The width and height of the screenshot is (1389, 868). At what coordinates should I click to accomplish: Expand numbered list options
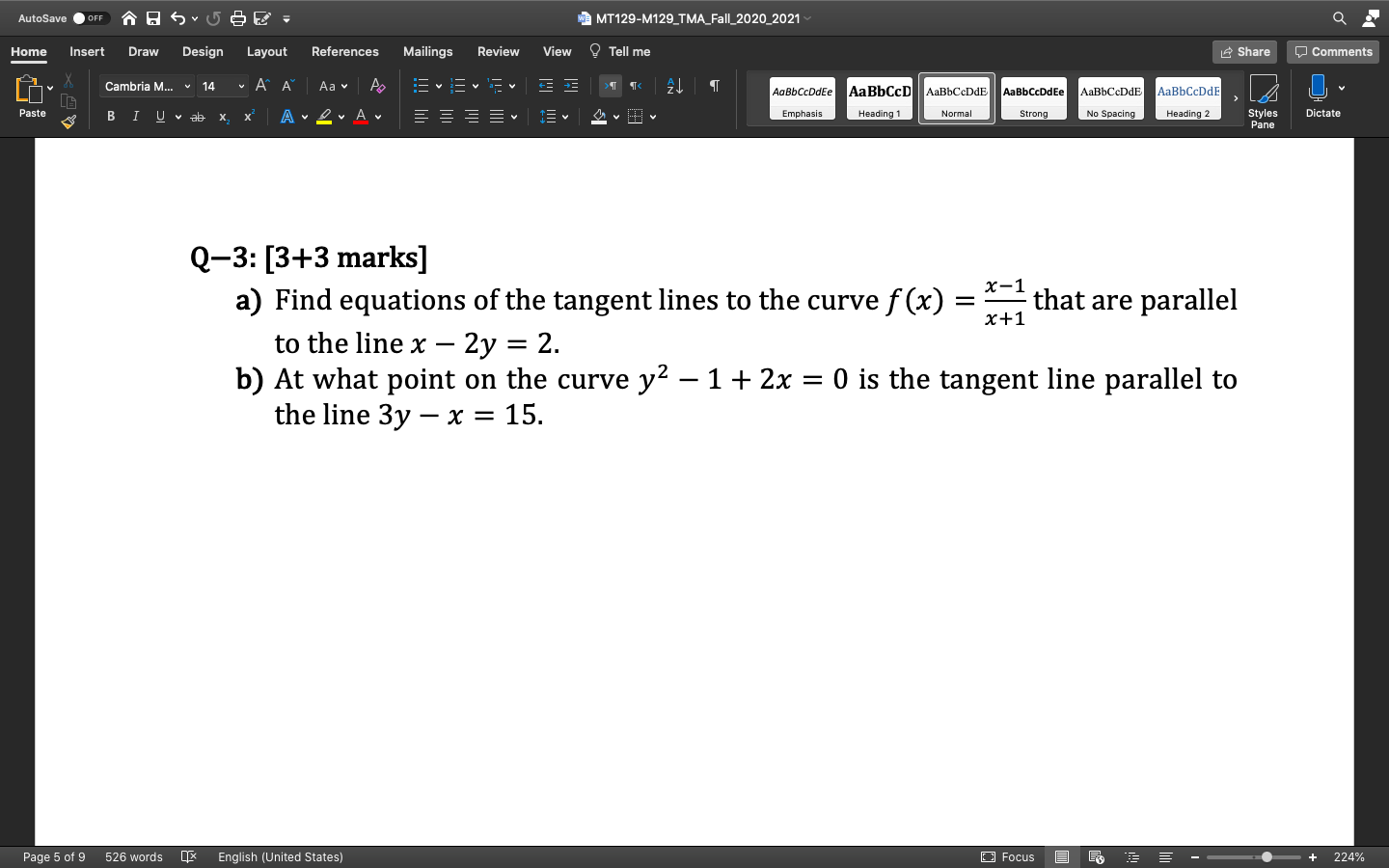click(x=476, y=86)
